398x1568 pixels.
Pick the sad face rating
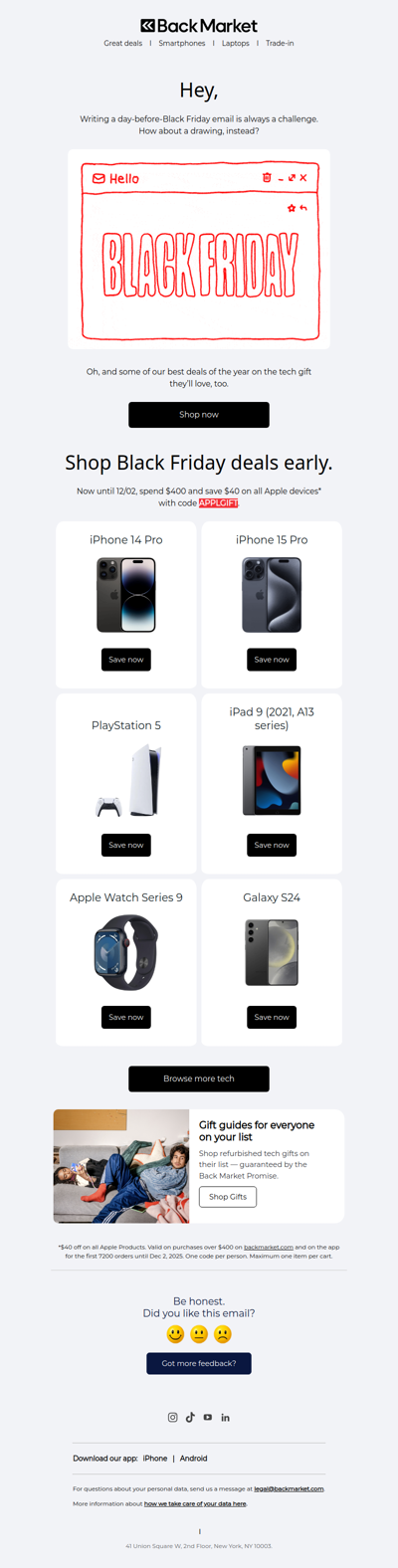pyautogui.click(x=223, y=1334)
